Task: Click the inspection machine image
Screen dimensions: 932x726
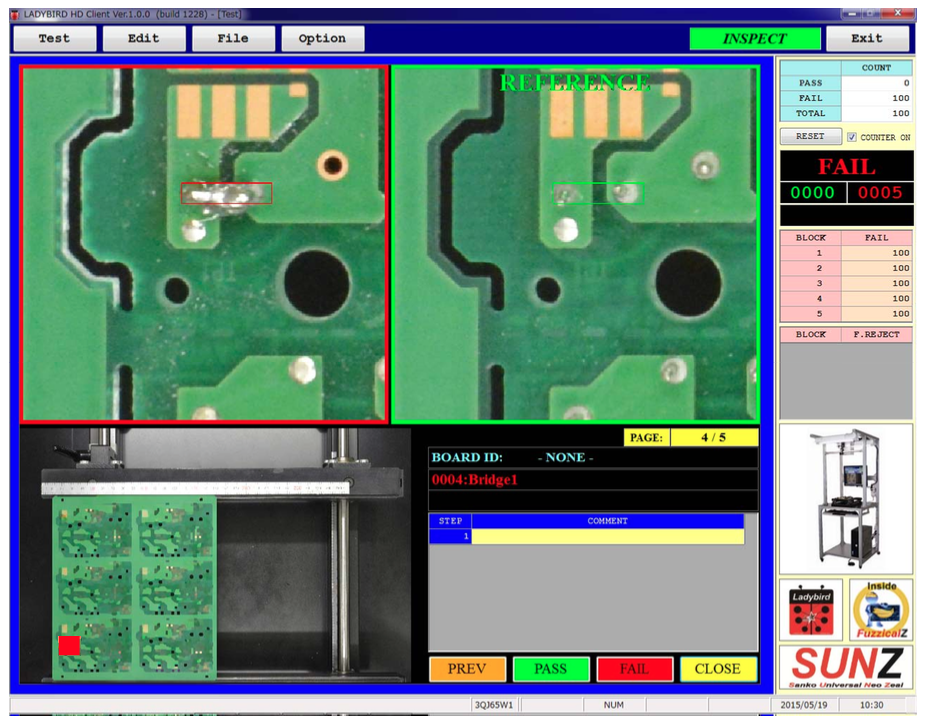Action: pyautogui.click(x=846, y=499)
